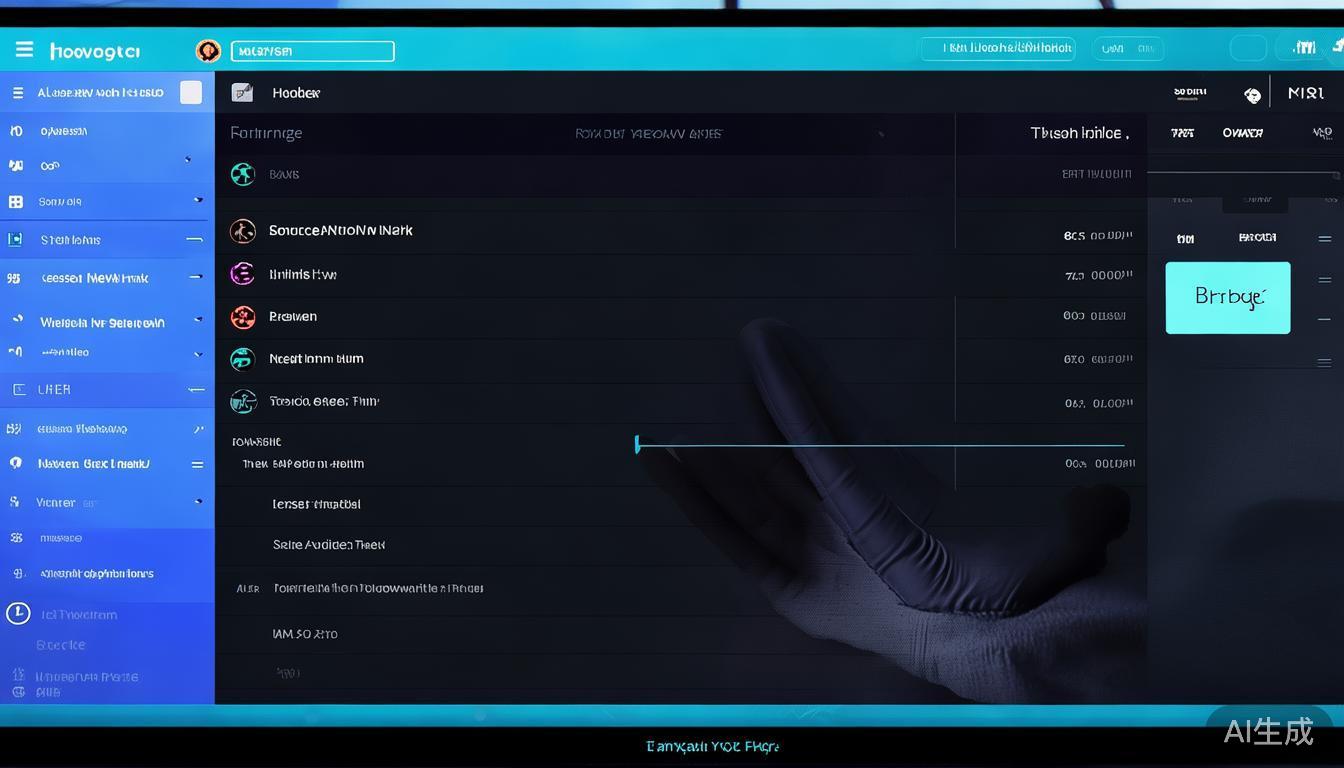The width and height of the screenshot is (1344, 768).
Task: Open the clock icon in the left sidebar
Action: (x=18, y=613)
